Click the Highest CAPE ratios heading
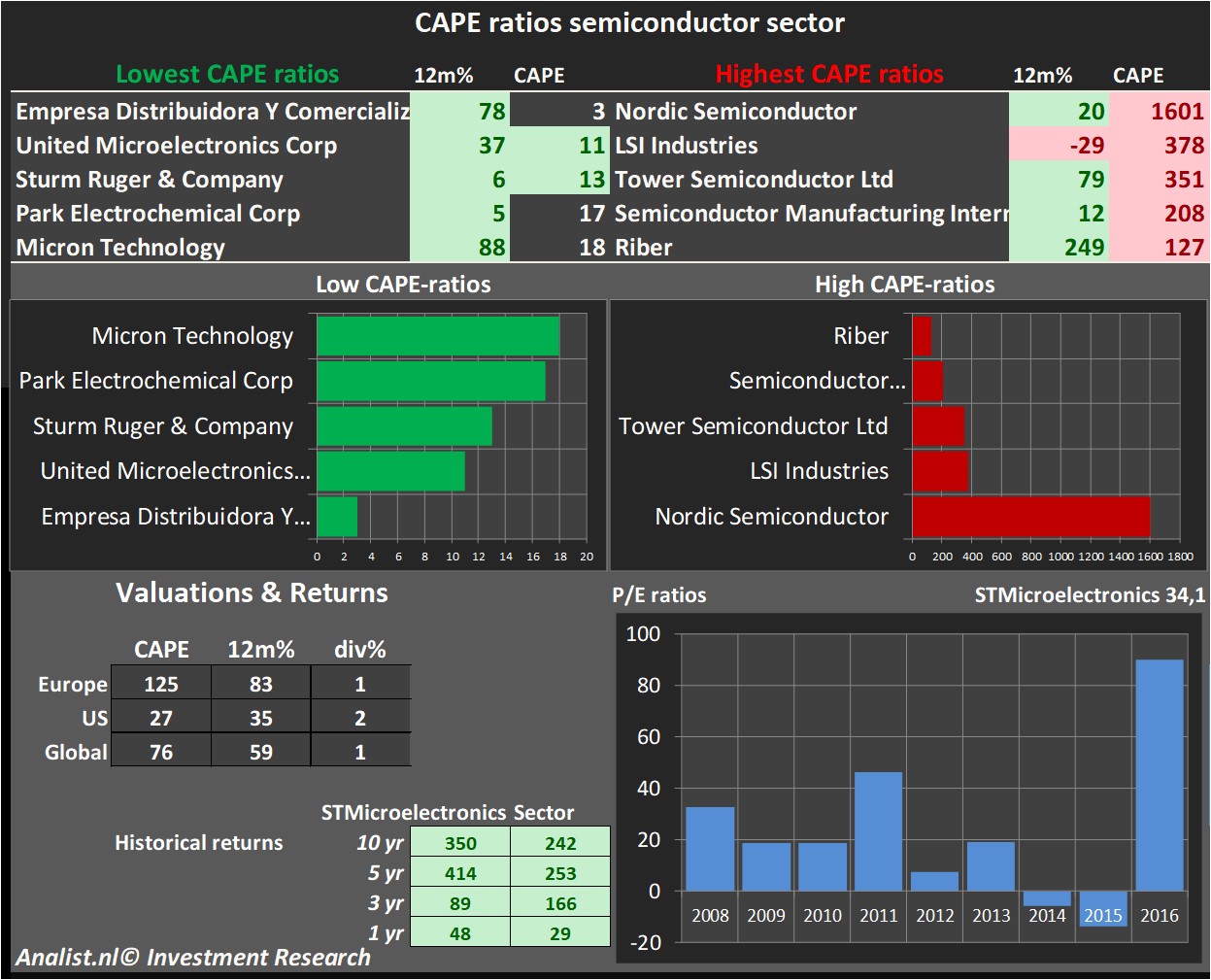Viewport: 1211px width, 980px height. 829,75
